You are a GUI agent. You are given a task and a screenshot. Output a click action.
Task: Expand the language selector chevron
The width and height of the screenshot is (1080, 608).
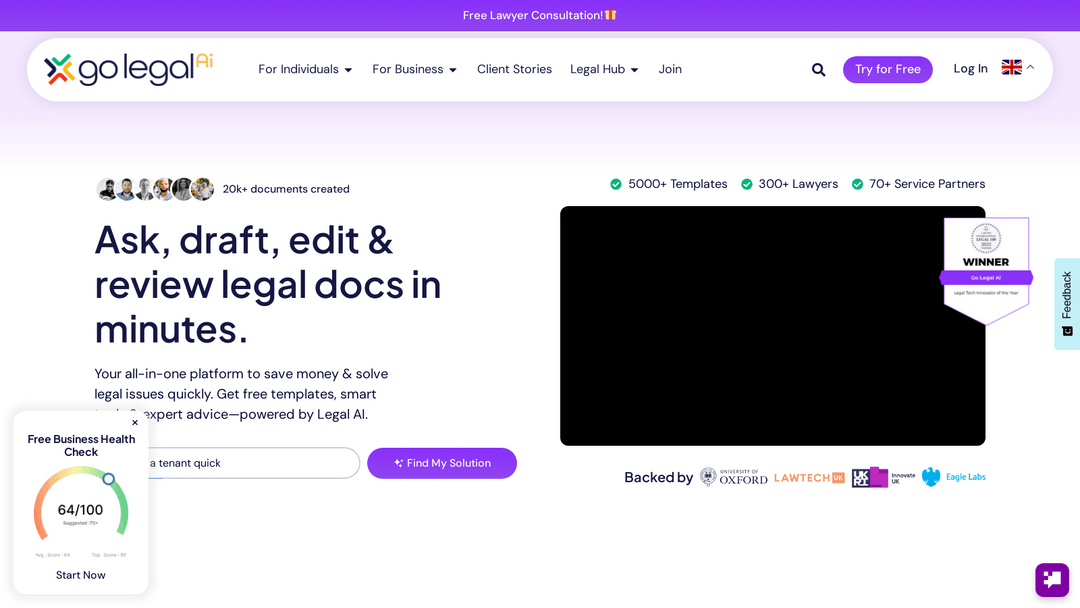[1030, 67]
